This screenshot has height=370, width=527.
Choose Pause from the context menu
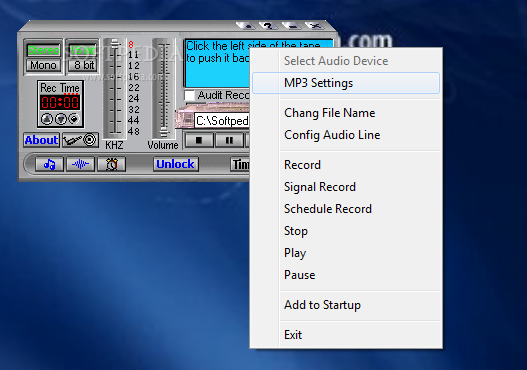tap(346, 275)
